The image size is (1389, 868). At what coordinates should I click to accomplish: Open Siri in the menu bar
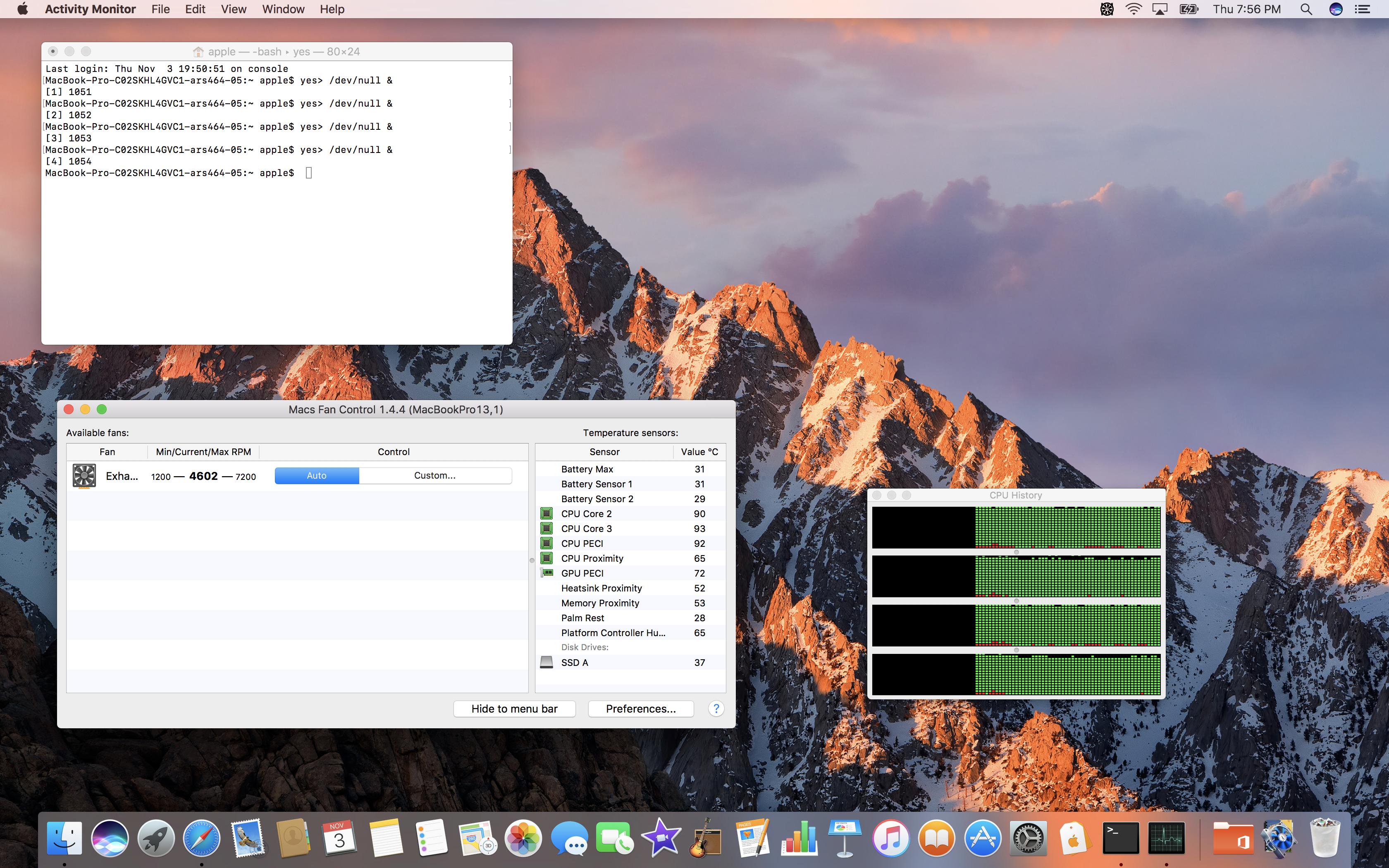(x=1336, y=9)
